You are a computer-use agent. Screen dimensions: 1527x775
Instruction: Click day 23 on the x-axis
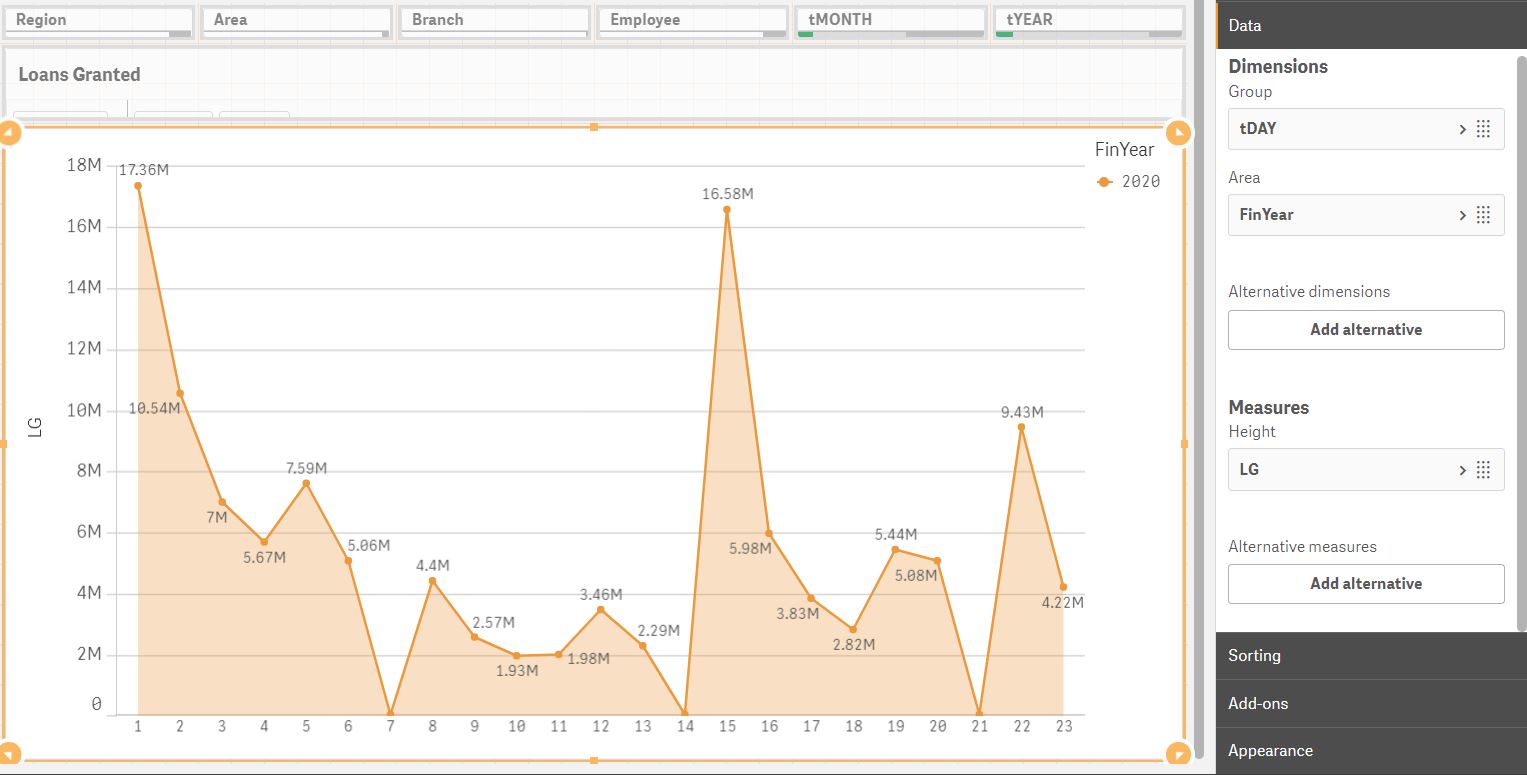pyautogui.click(x=1064, y=727)
